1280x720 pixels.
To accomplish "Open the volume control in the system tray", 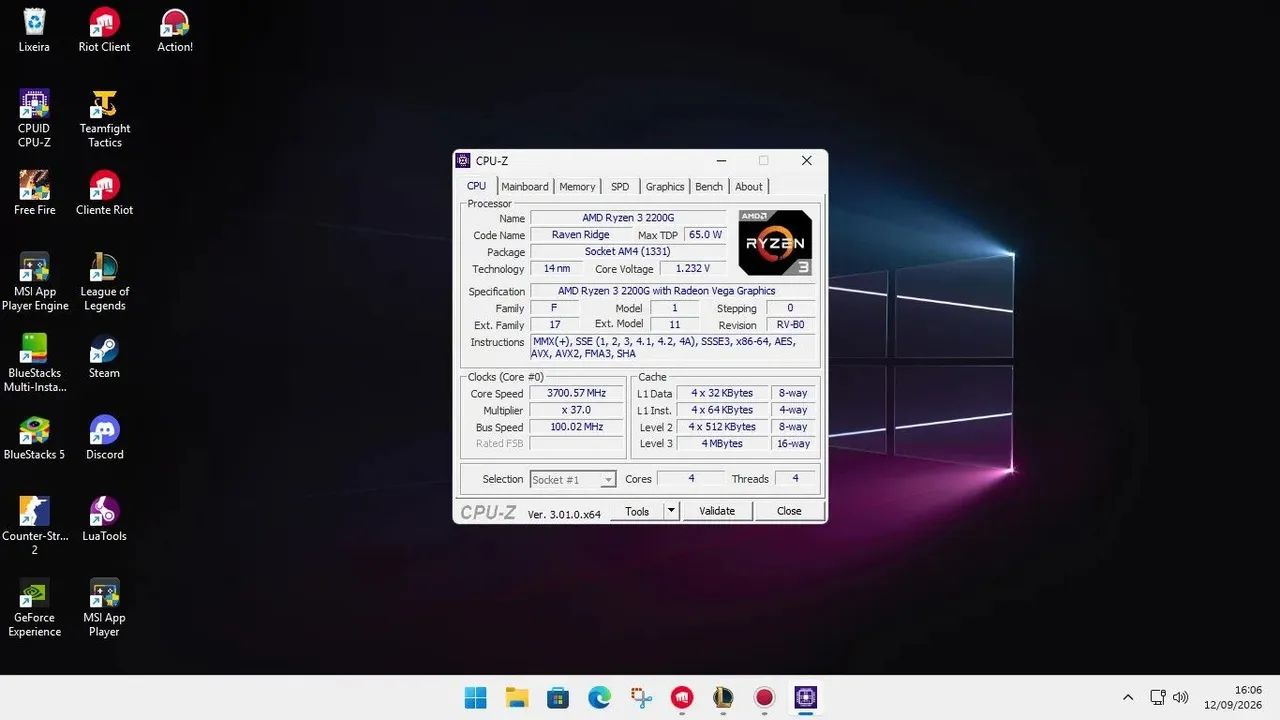I will point(1180,697).
